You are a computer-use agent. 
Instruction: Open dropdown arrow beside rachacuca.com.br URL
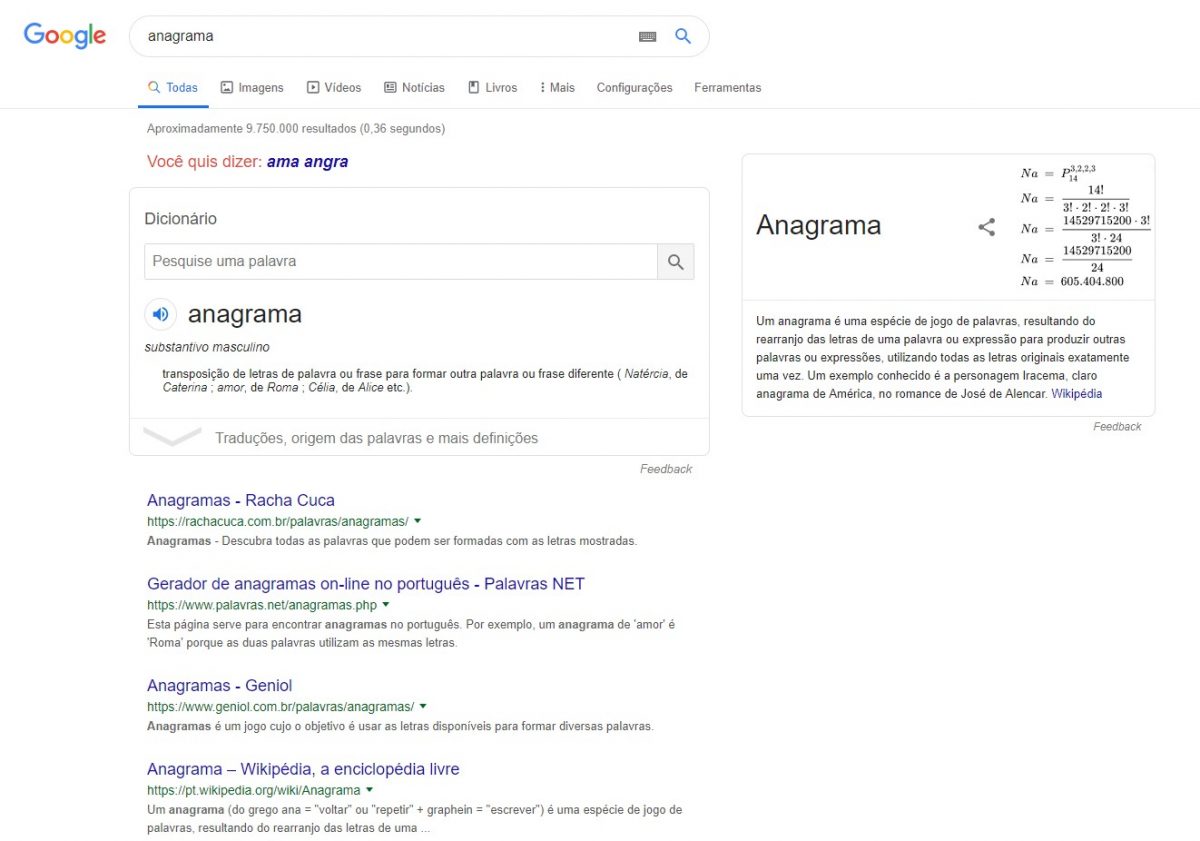pos(417,521)
